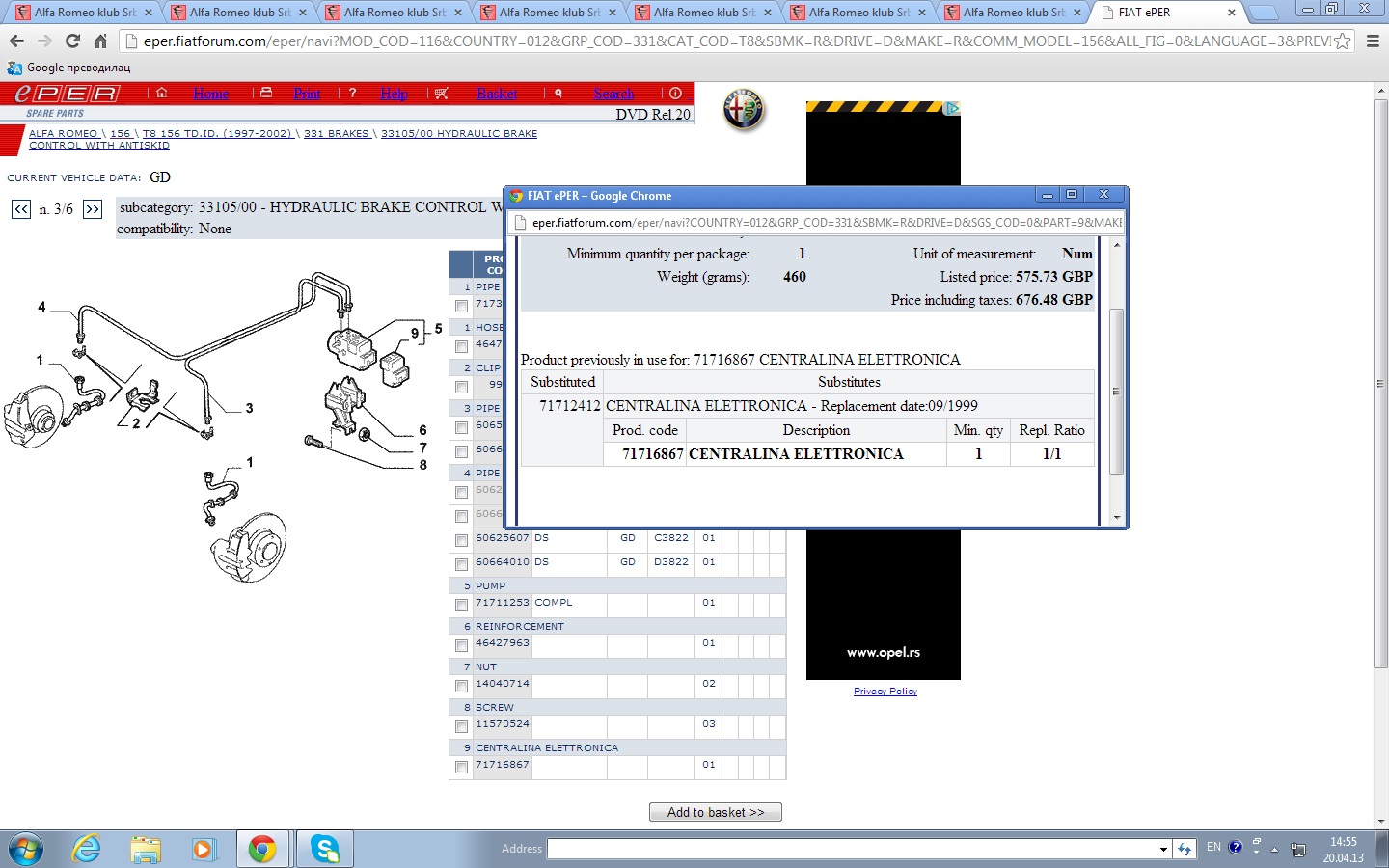The width and height of the screenshot is (1389, 868).
Task: Tick checkbox for centralina 71716867
Action: pos(461,768)
